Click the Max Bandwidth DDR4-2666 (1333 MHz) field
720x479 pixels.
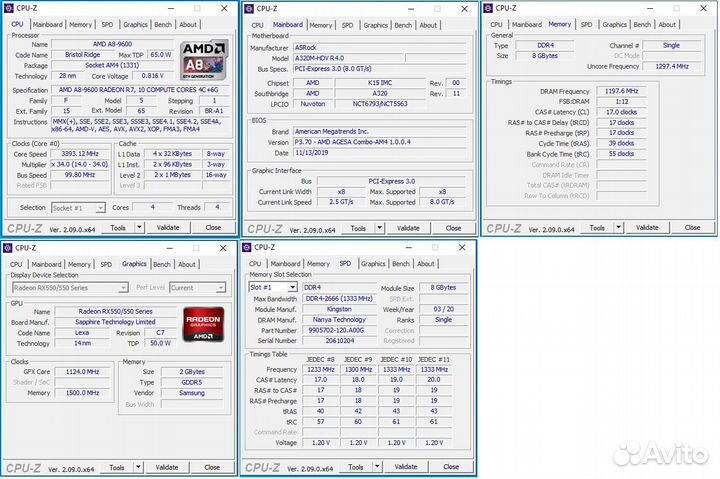(x=339, y=299)
